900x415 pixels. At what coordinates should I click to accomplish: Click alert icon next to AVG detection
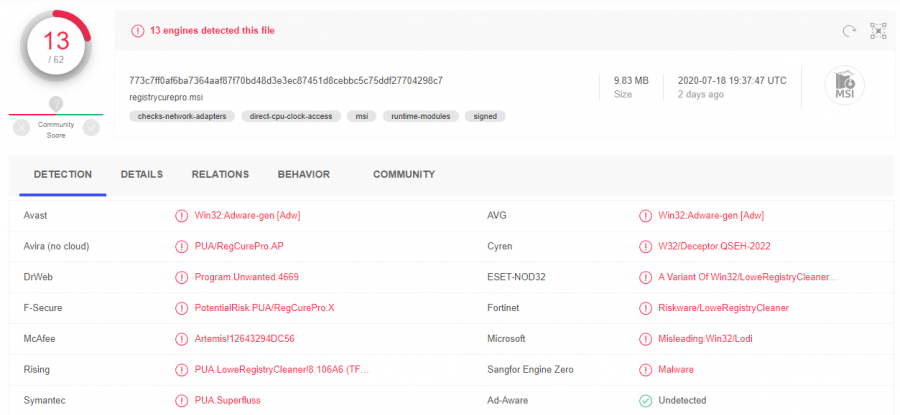coord(645,216)
